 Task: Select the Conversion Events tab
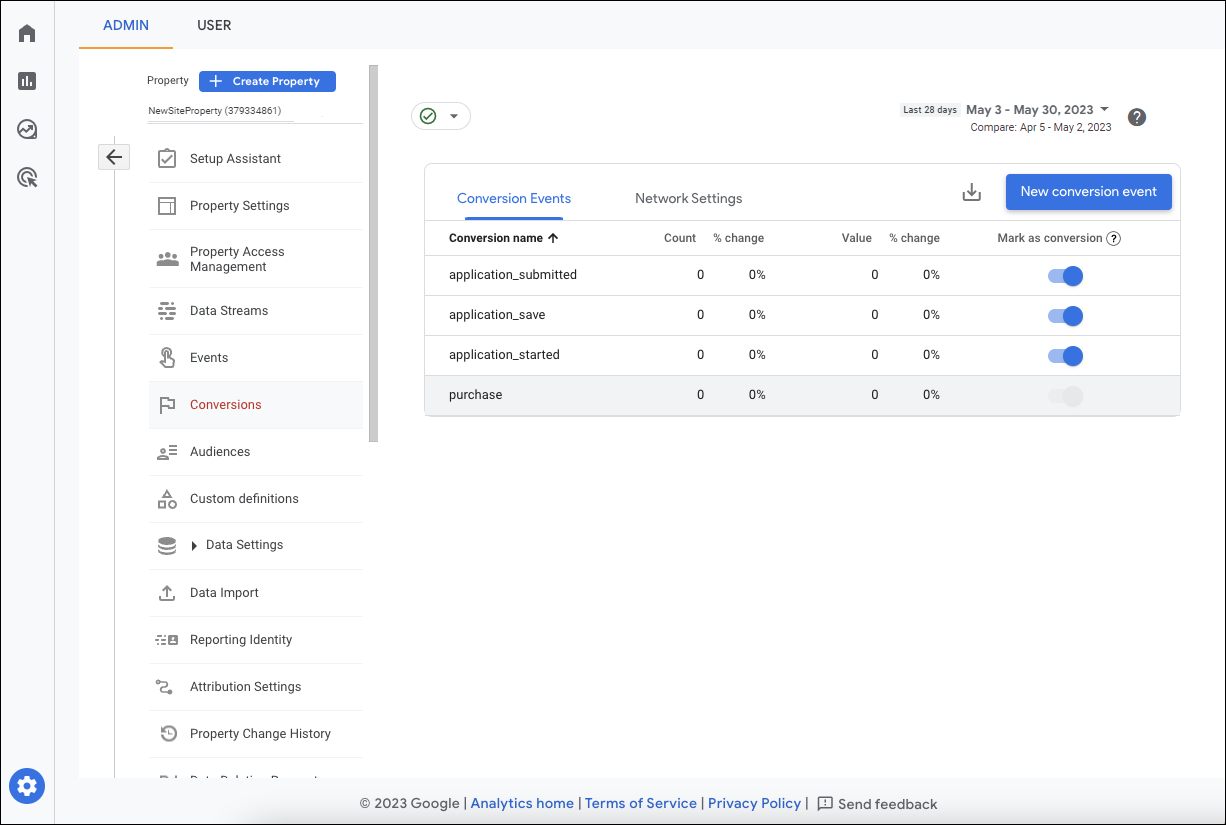pyautogui.click(x=514, y=198)
